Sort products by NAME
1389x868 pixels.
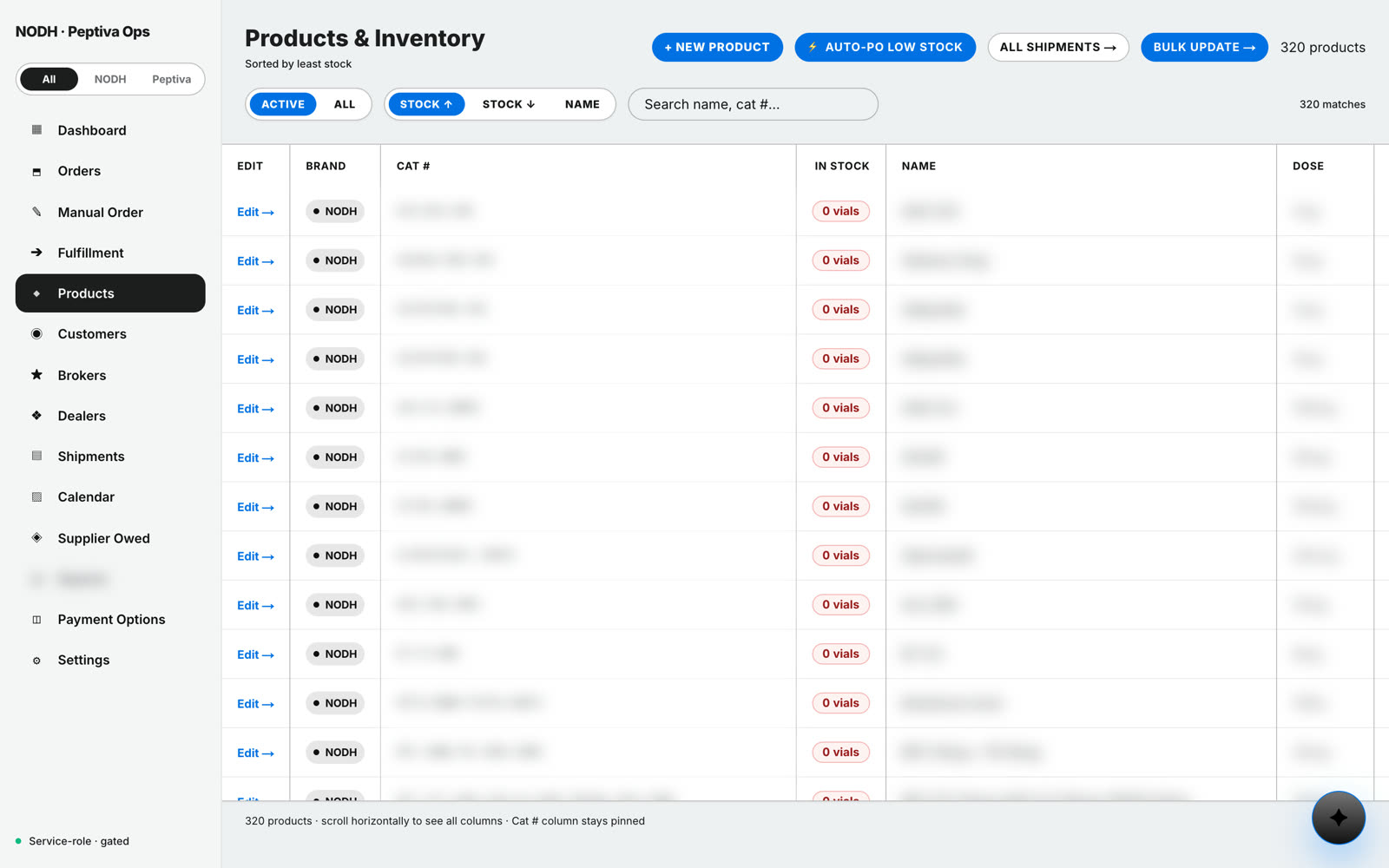point(583,104)
